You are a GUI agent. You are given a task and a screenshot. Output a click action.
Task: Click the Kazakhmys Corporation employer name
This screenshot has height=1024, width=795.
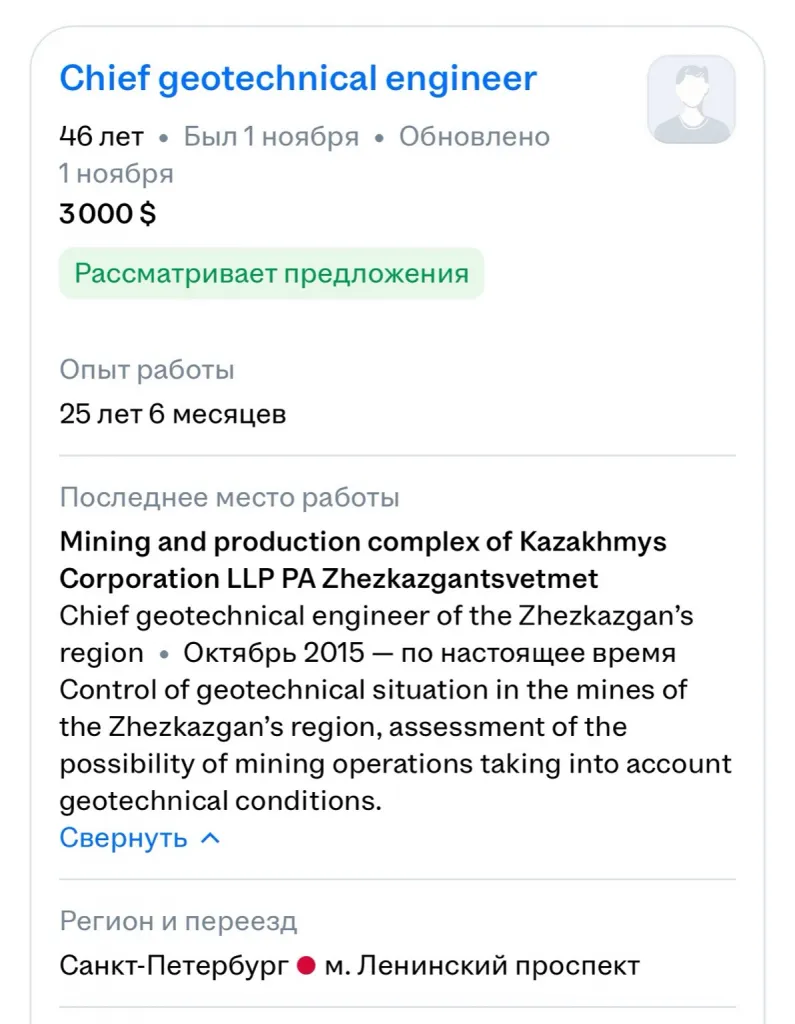point(363,560)
